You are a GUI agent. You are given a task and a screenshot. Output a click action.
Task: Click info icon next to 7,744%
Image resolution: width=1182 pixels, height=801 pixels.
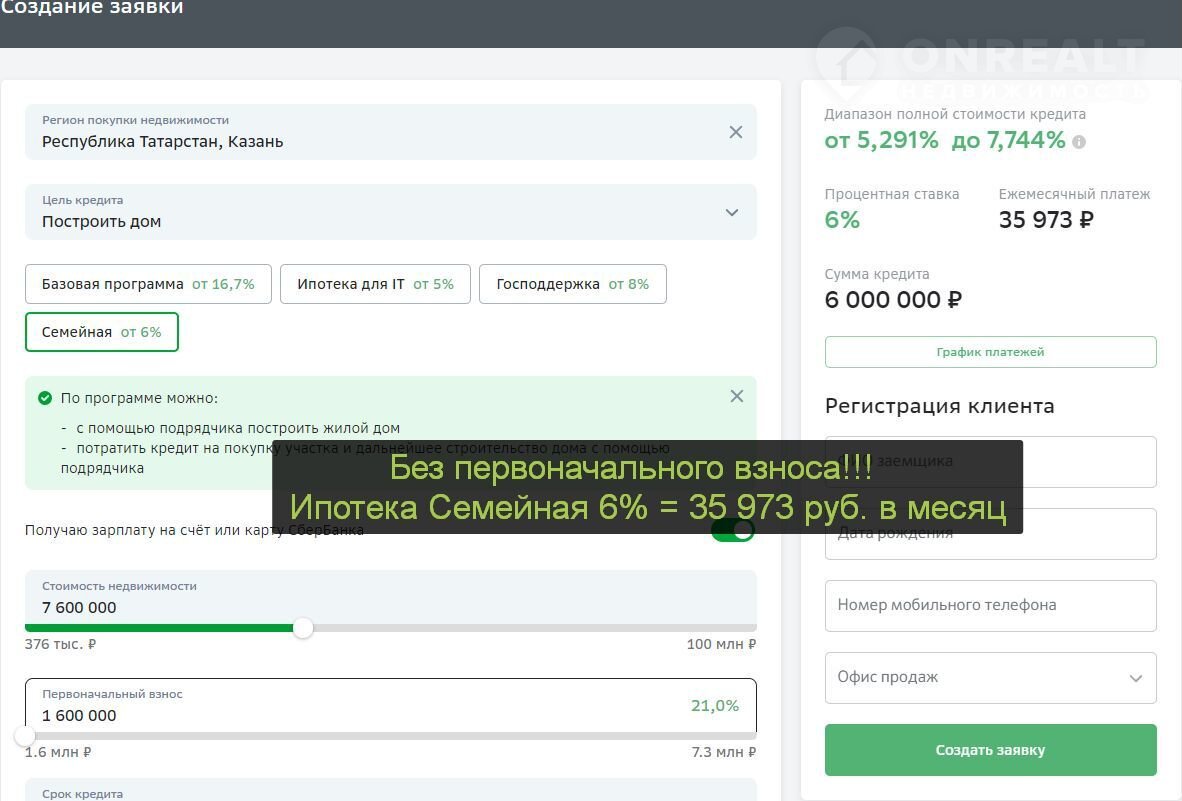pos(1079,142)
